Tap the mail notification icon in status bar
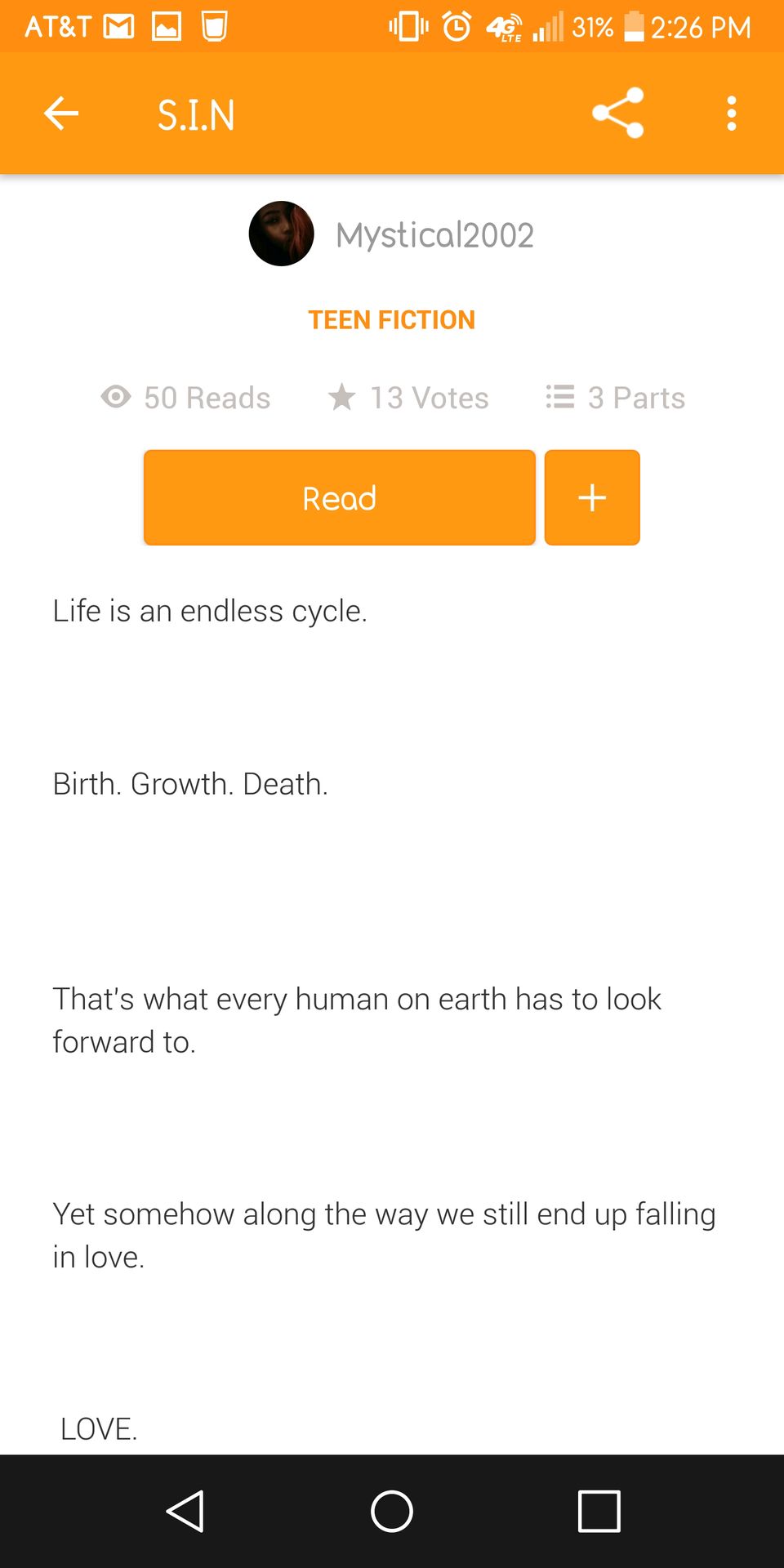Image resolution: width=784 pixels, height=1568 pixels. click(x=119, y=27)
